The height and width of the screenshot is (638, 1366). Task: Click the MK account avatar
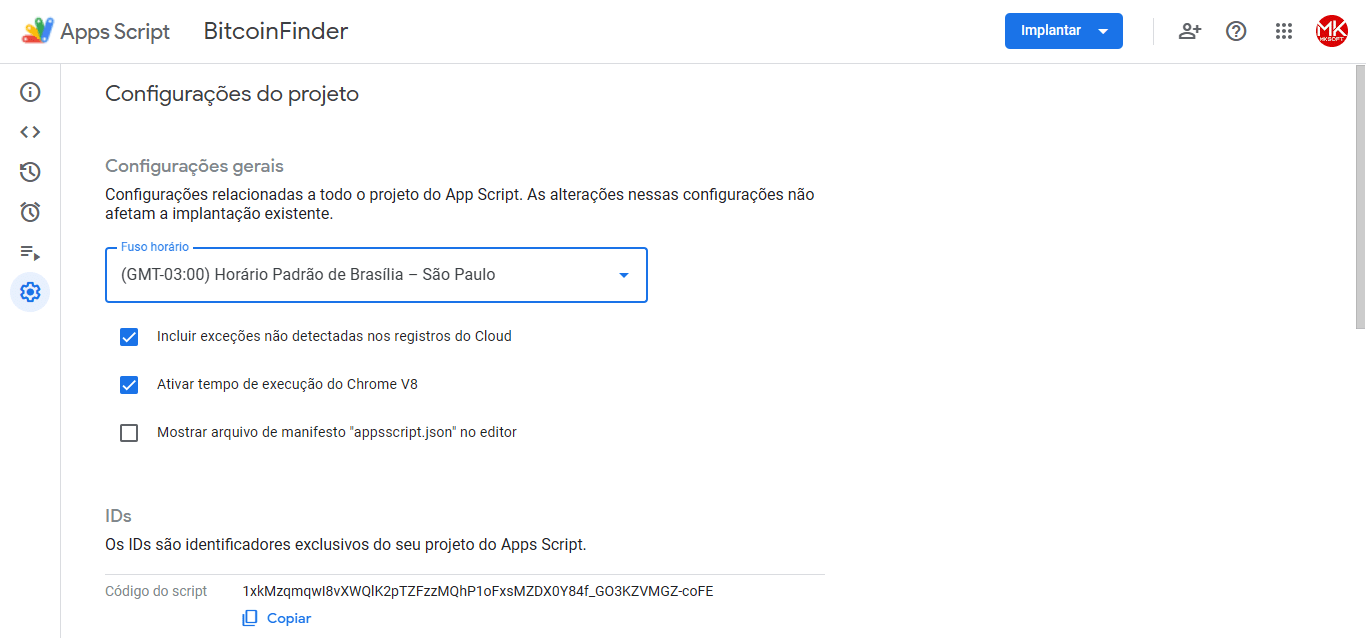click(1332, 31)
